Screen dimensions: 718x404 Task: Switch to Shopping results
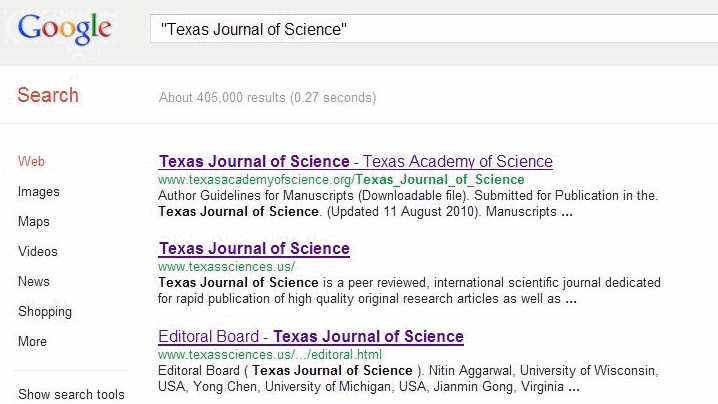pos(45,311)
